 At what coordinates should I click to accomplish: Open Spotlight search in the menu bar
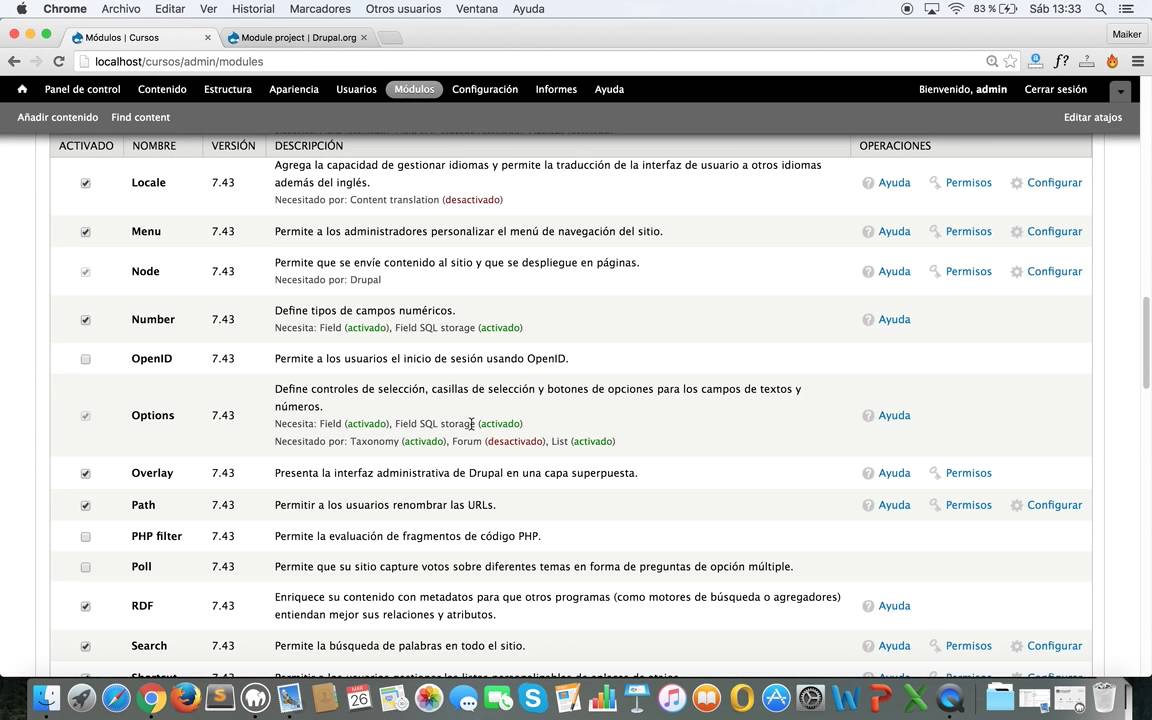pos(1101,9)
